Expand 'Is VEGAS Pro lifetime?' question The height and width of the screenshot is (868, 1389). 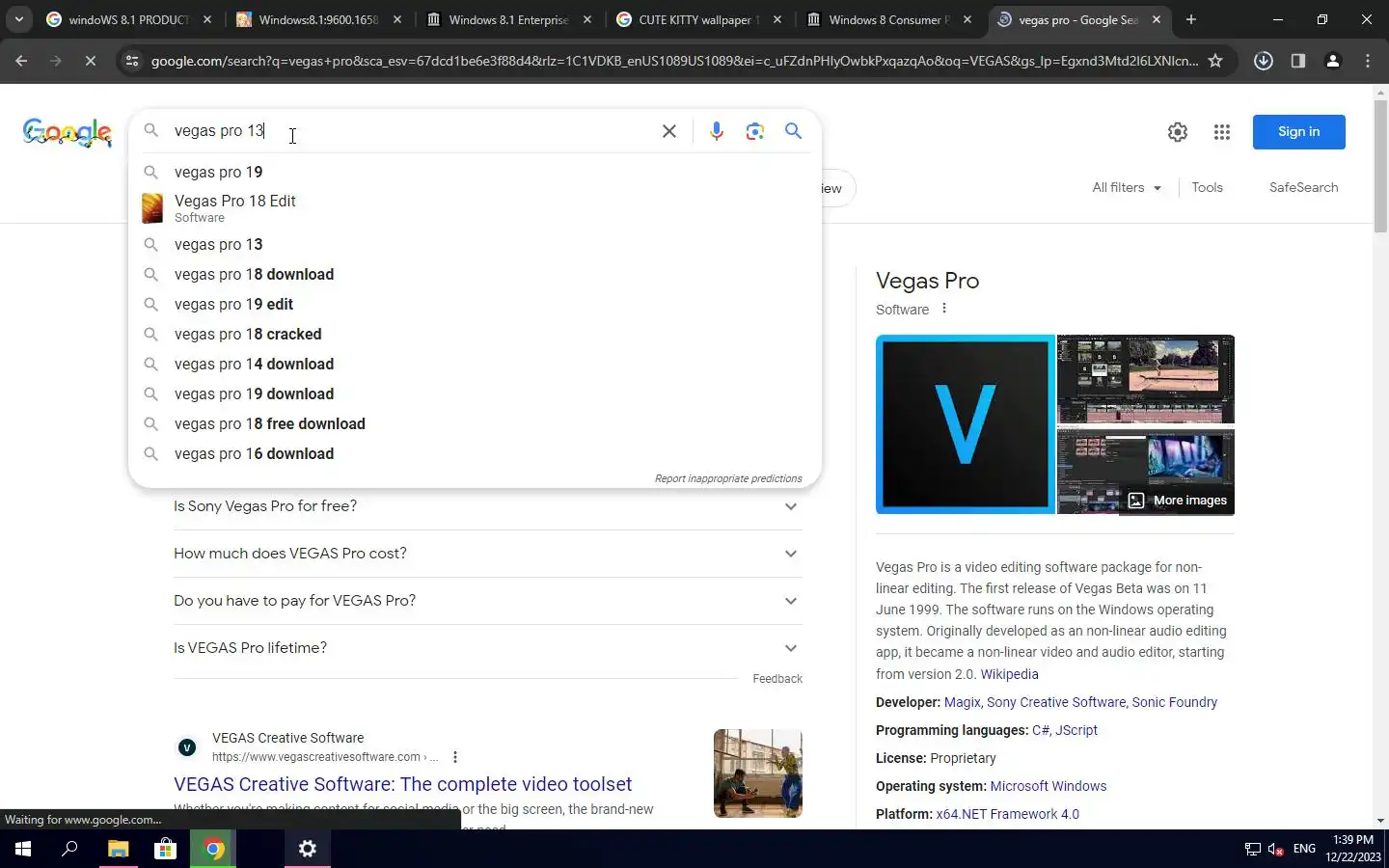coord(487,648)
